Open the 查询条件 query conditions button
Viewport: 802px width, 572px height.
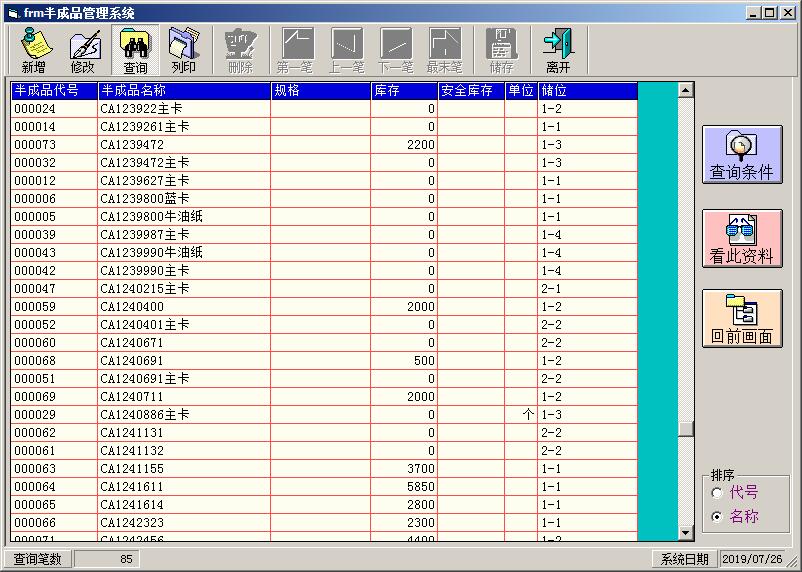[x=742, y=155]
